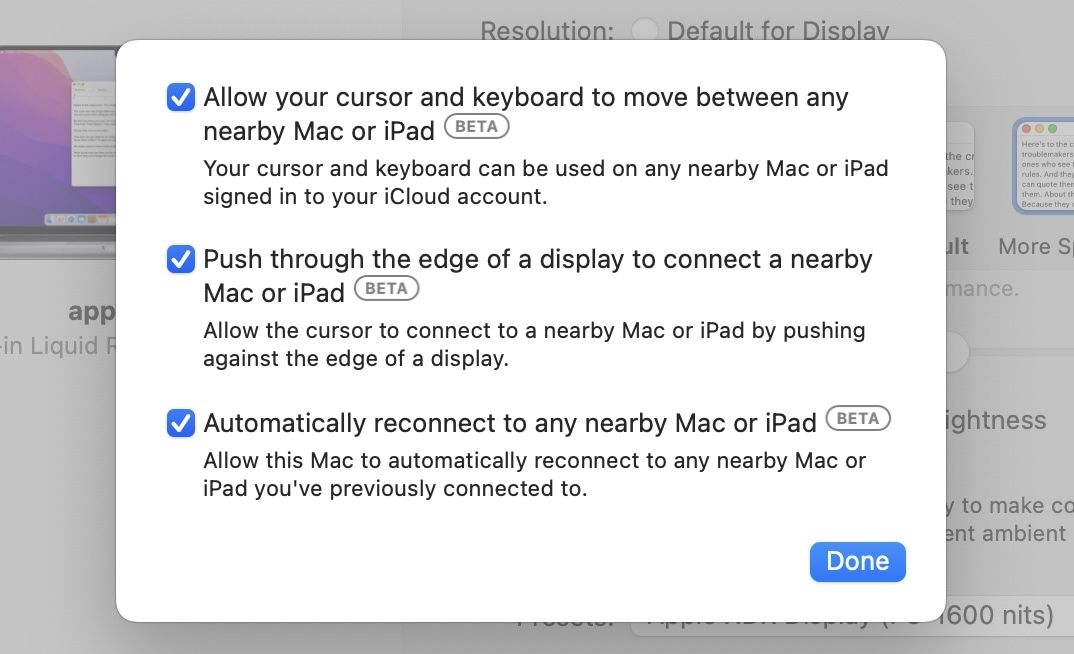The image size is (1074, 654).
Task: Click the iCloud account description text
Action: [545, 182]
